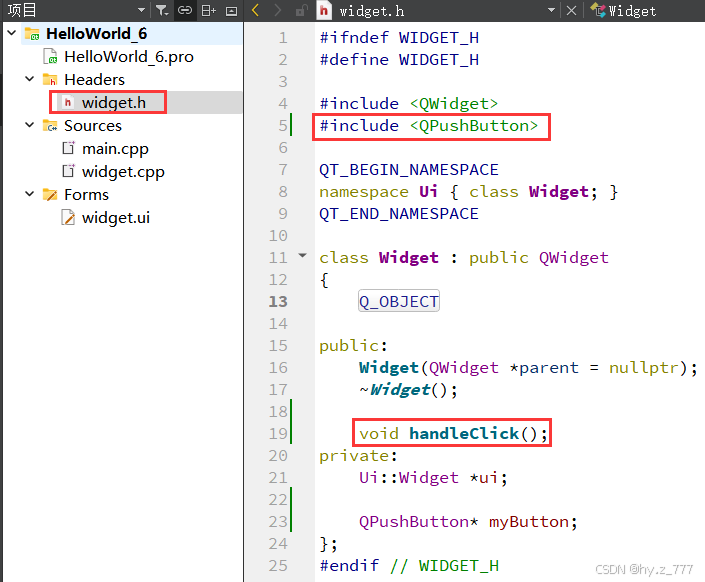
Task: Fold the class Widget code block
Action: tap(303, 256)
